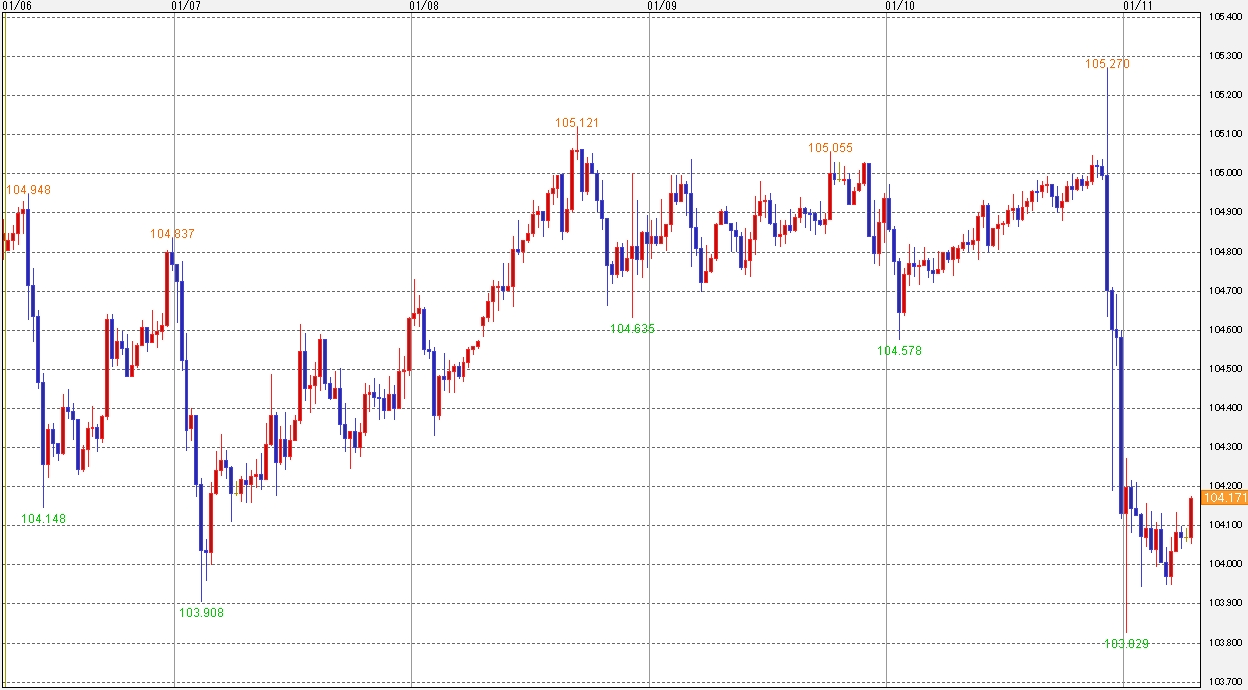Viewport: 1248px width, 690px height.
Task: Click the 103.700 price axis label
Action: pos(1224,682)
